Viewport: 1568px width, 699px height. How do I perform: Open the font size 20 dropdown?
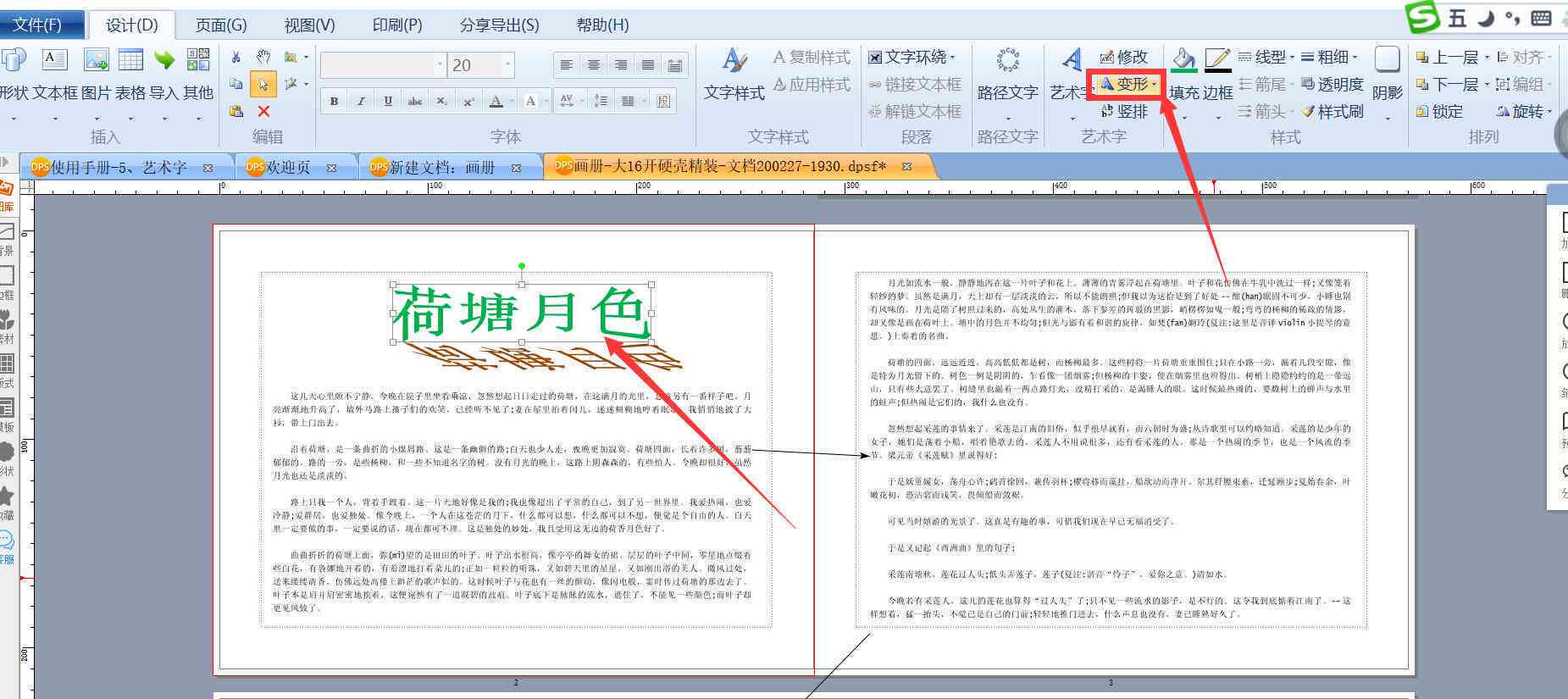pyautogui.click(x=507, y=65)
